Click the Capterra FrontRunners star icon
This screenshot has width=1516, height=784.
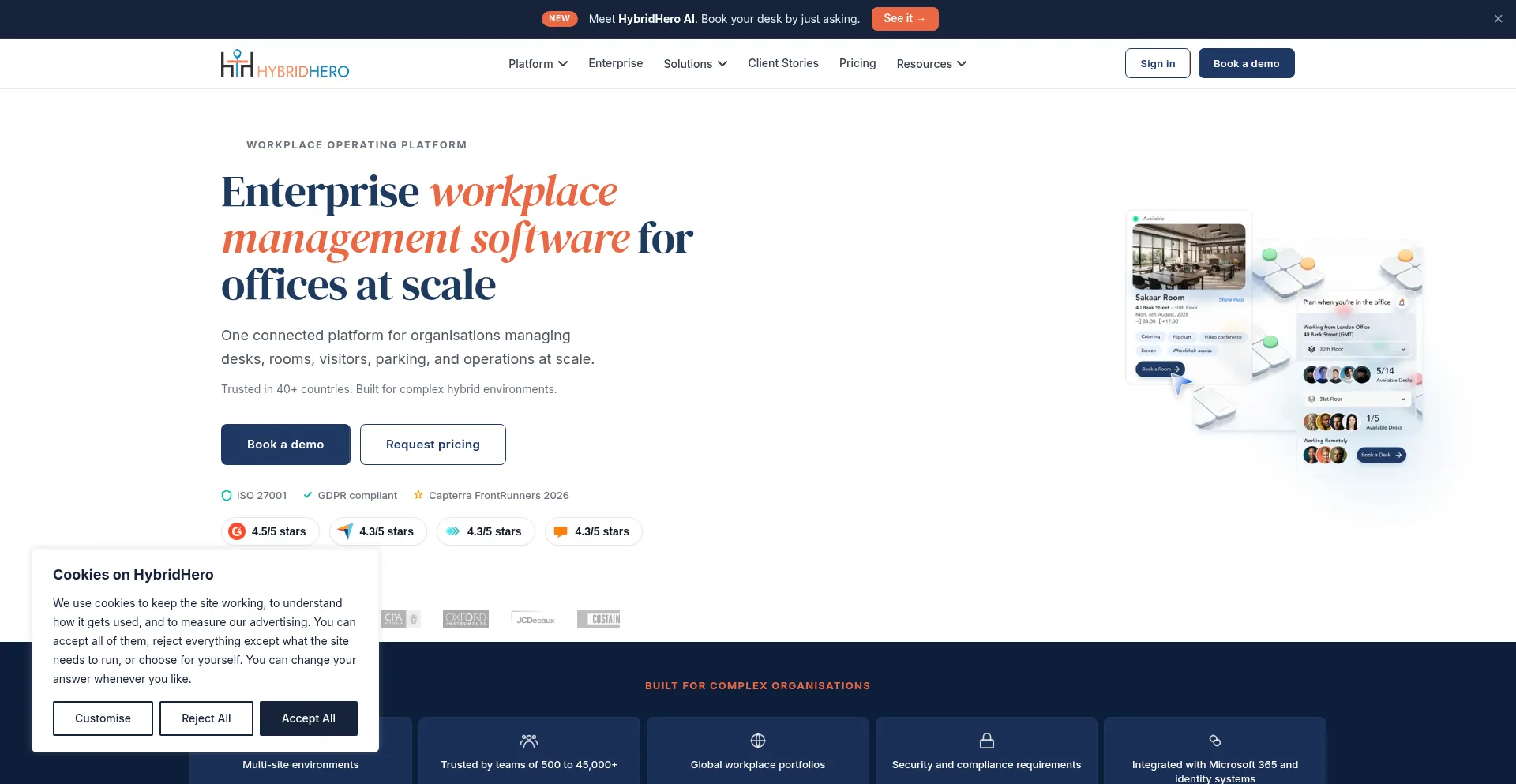click(418, 495)
